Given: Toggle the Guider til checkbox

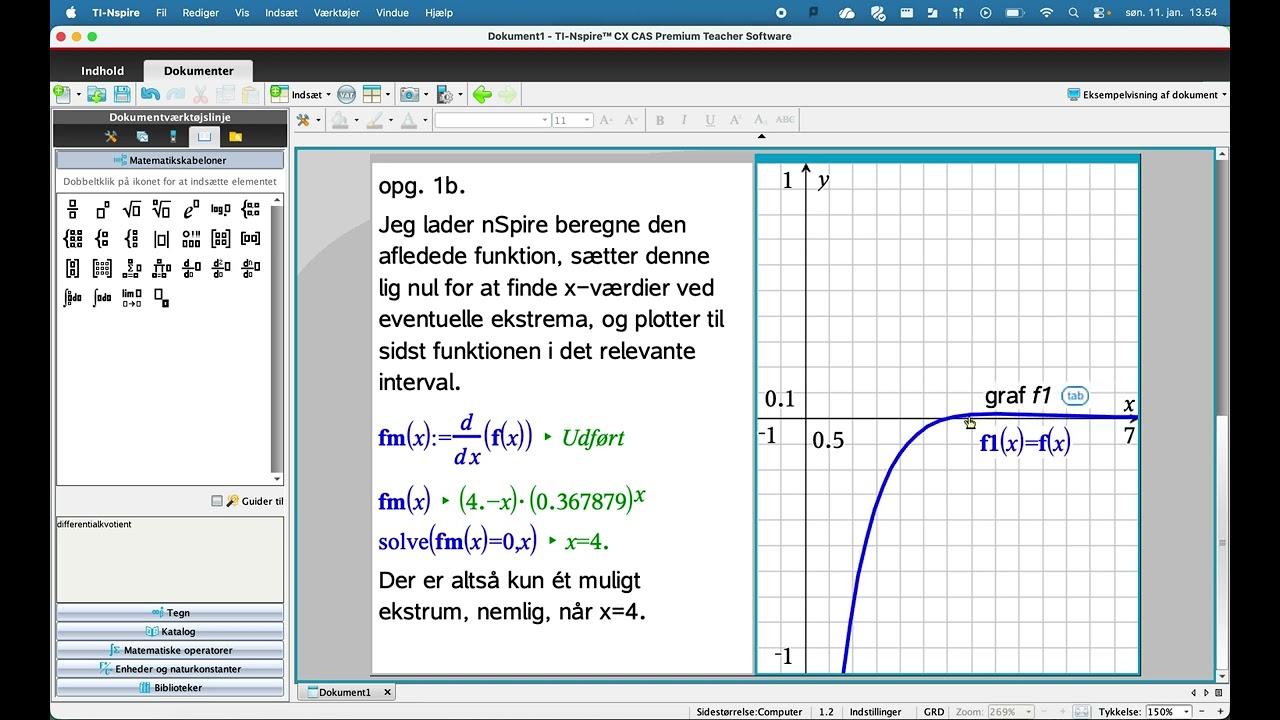Looking at the screenshot, I should pos(217,501).
